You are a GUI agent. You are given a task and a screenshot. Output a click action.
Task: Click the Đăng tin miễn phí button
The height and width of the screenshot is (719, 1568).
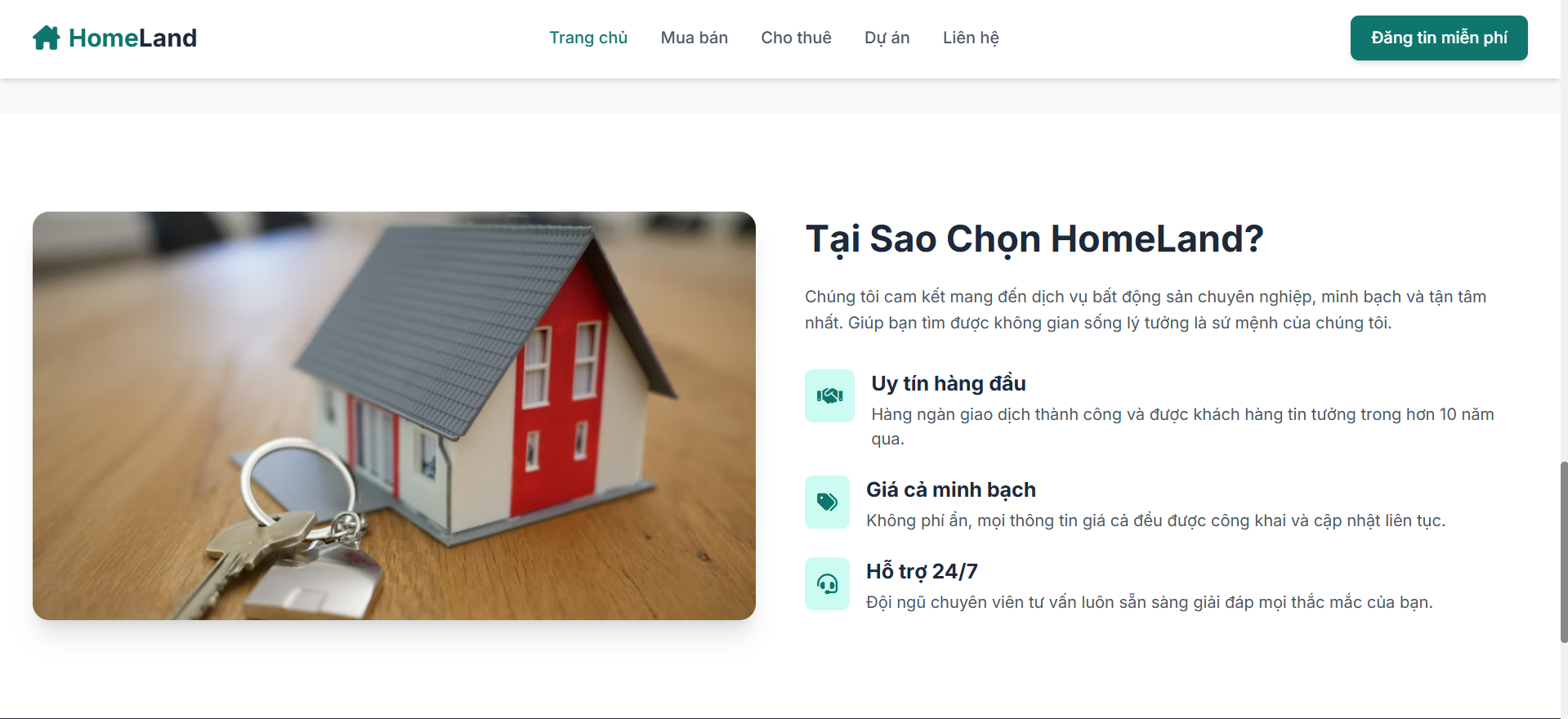[1439, 38]
